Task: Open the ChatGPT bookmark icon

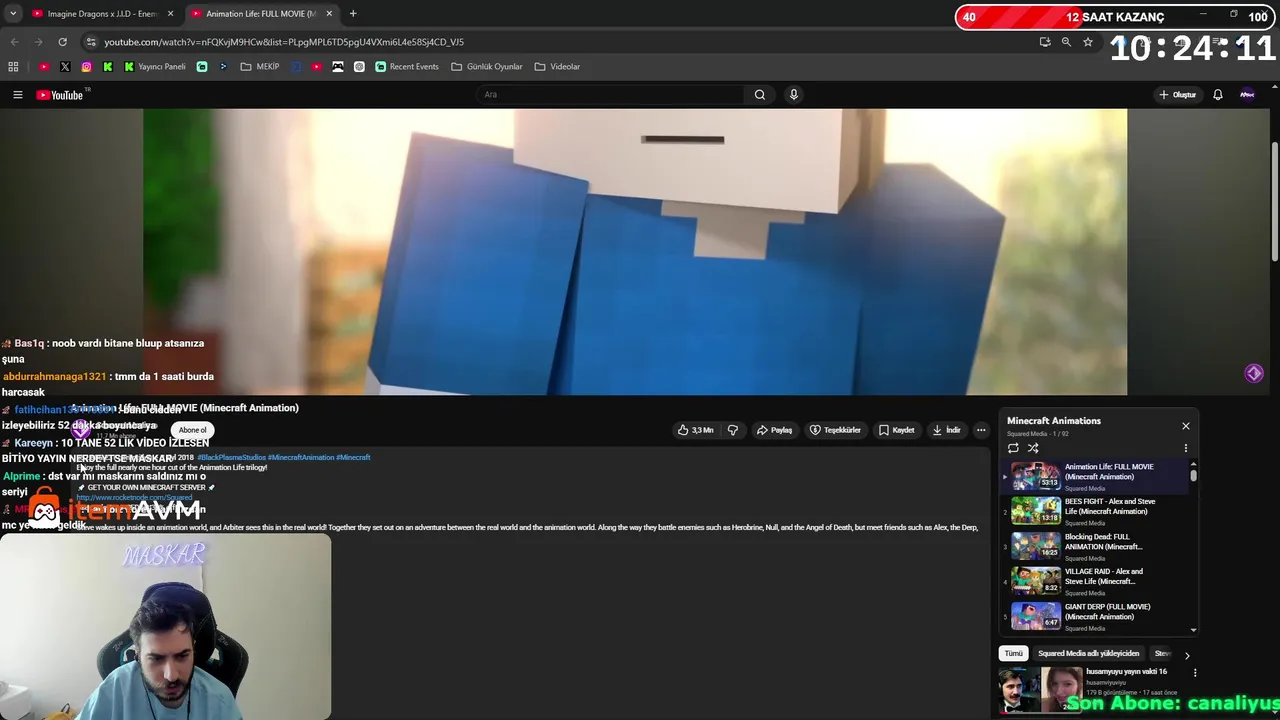Action: pyautogui.click(x=359, y=67)
